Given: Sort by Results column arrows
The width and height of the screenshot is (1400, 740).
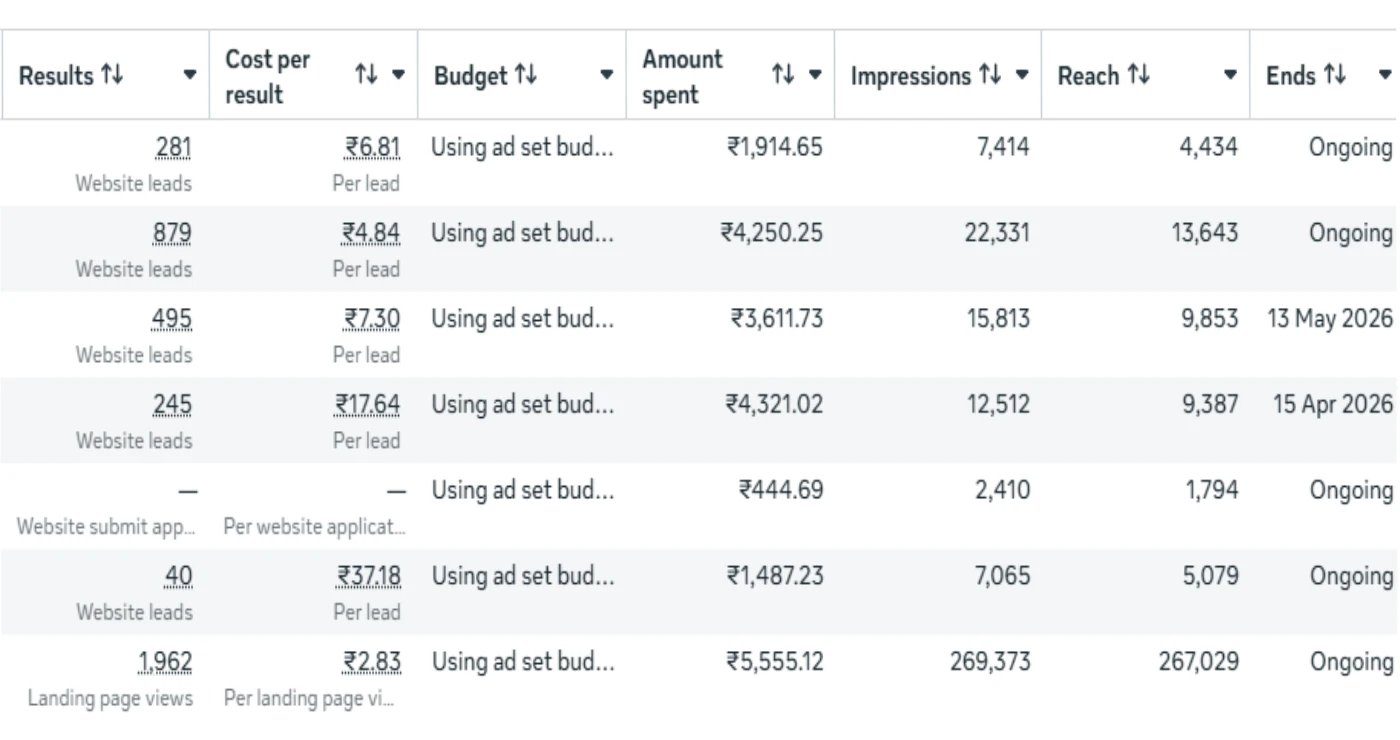Looking at the screenshot, I should click(x=112, y=75).
